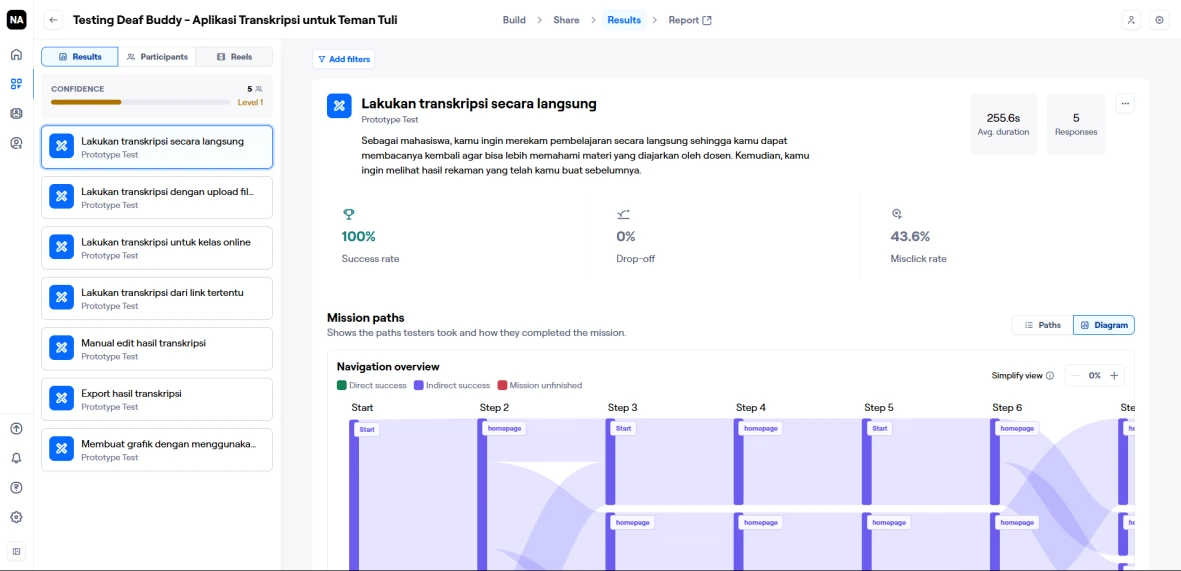Select 'Membuat grafik dengan menggunaka...' mission
This screenshot has width=1181, height=571.
point(157,450)
